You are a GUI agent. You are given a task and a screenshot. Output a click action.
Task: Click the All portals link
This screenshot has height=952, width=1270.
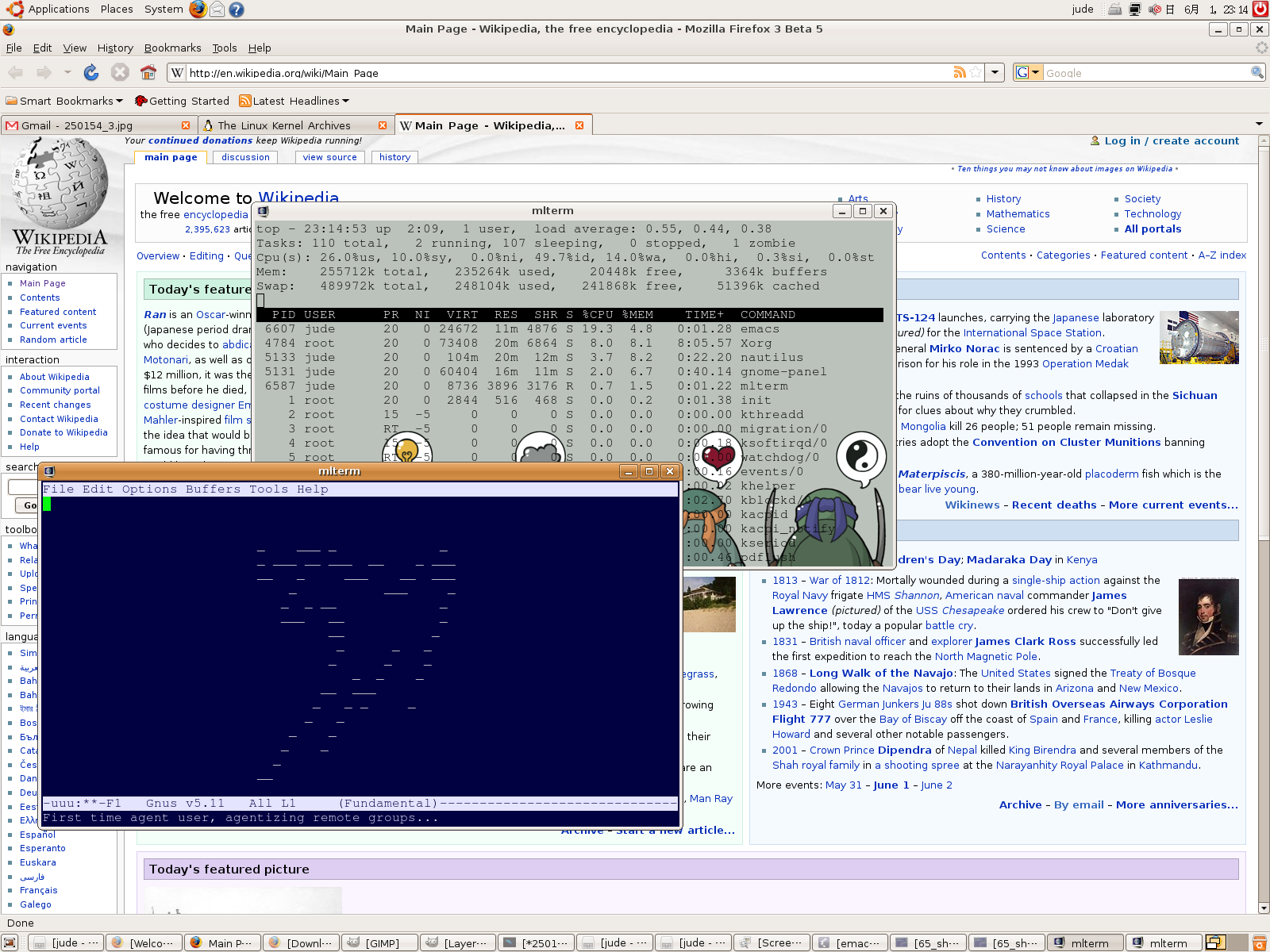1153,228
